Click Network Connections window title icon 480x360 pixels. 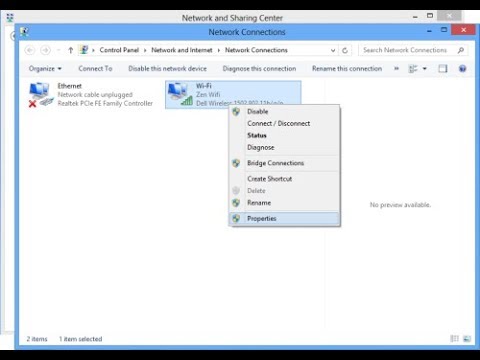[24, 32]
